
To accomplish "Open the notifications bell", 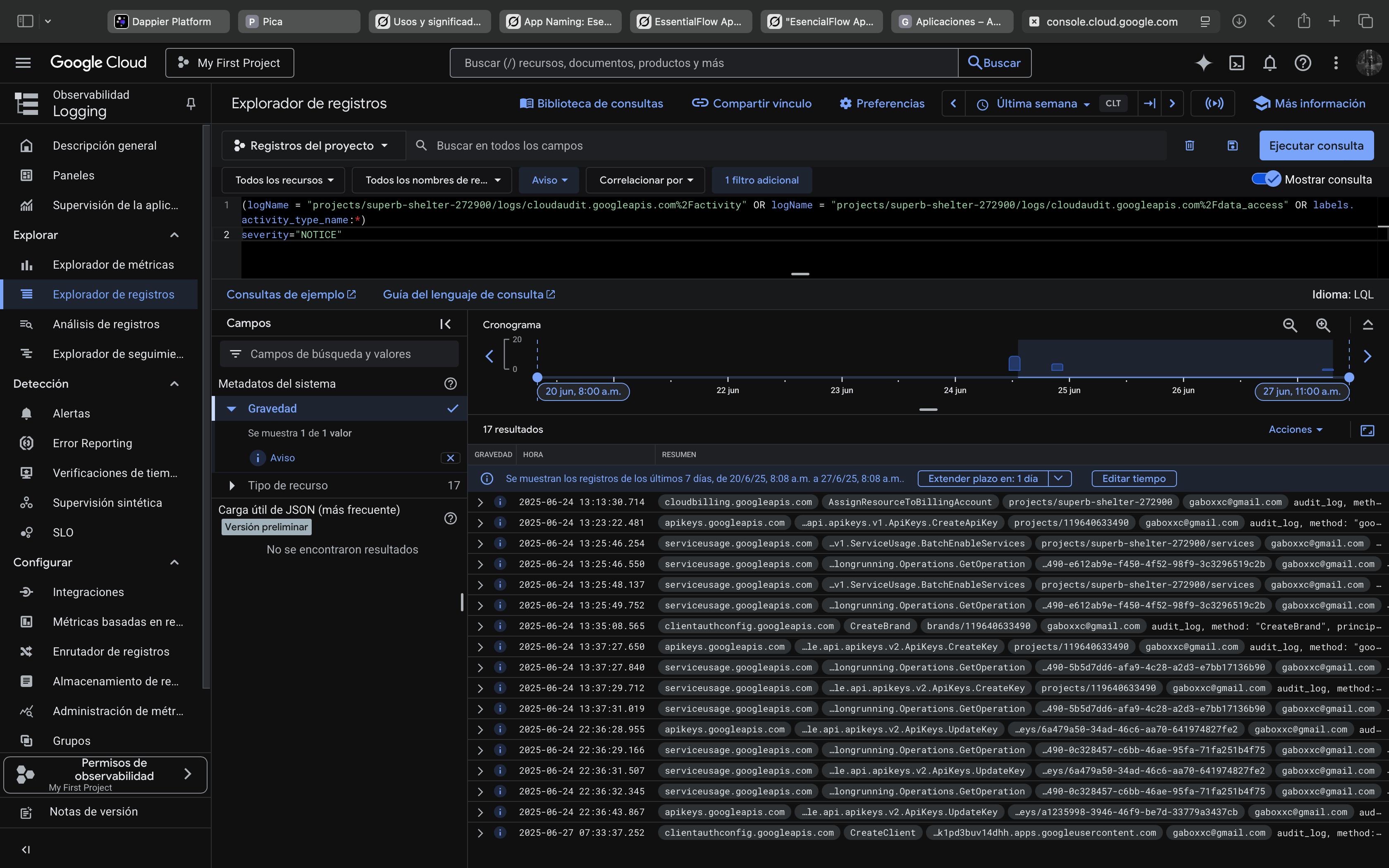I will click(1270, 63).
